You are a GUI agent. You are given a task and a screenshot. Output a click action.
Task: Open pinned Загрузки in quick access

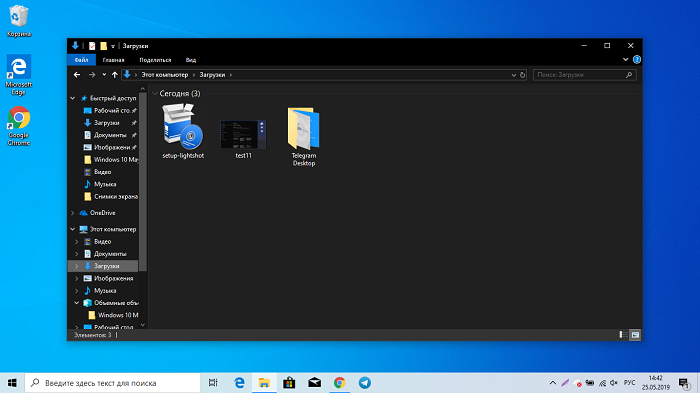pos(106,123)
